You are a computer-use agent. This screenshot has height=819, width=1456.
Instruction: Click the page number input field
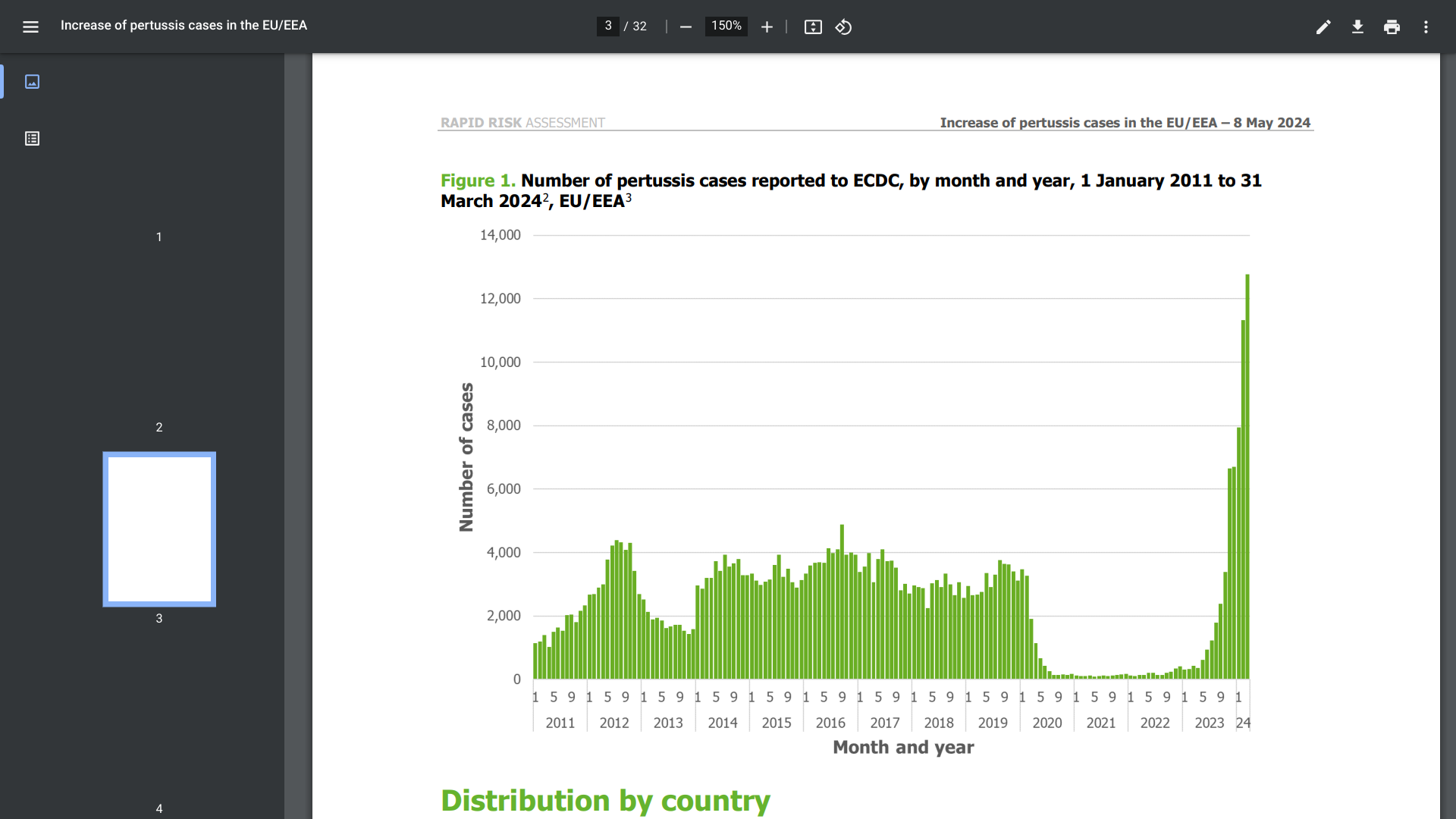pos(607,26)
